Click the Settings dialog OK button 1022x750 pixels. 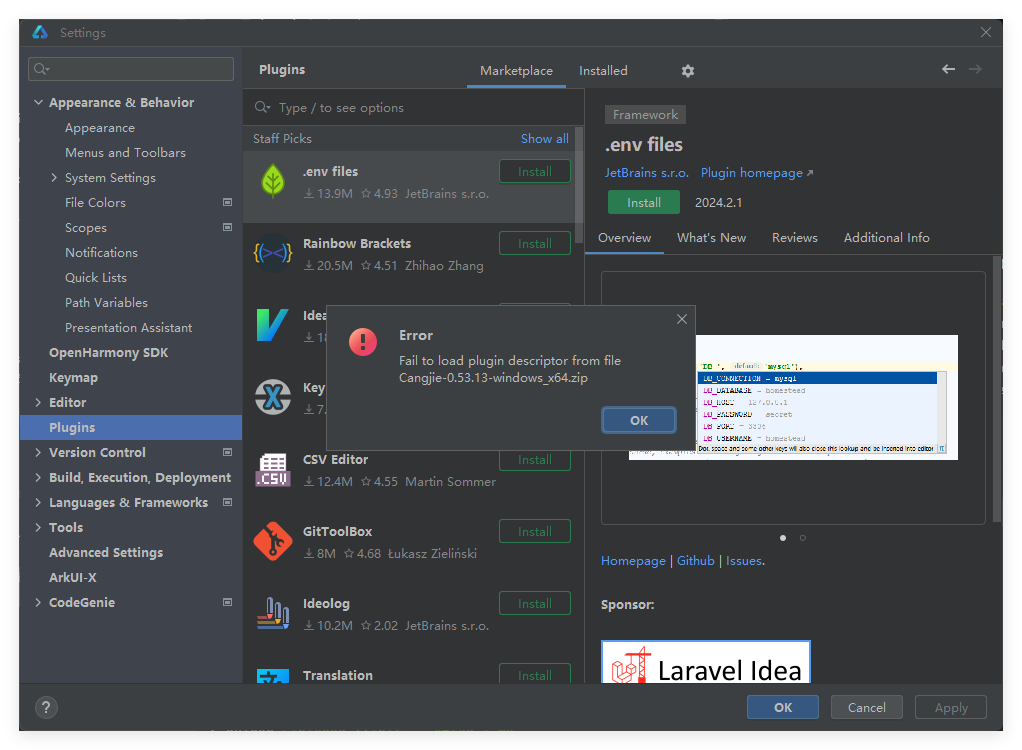tap(782, 707)
